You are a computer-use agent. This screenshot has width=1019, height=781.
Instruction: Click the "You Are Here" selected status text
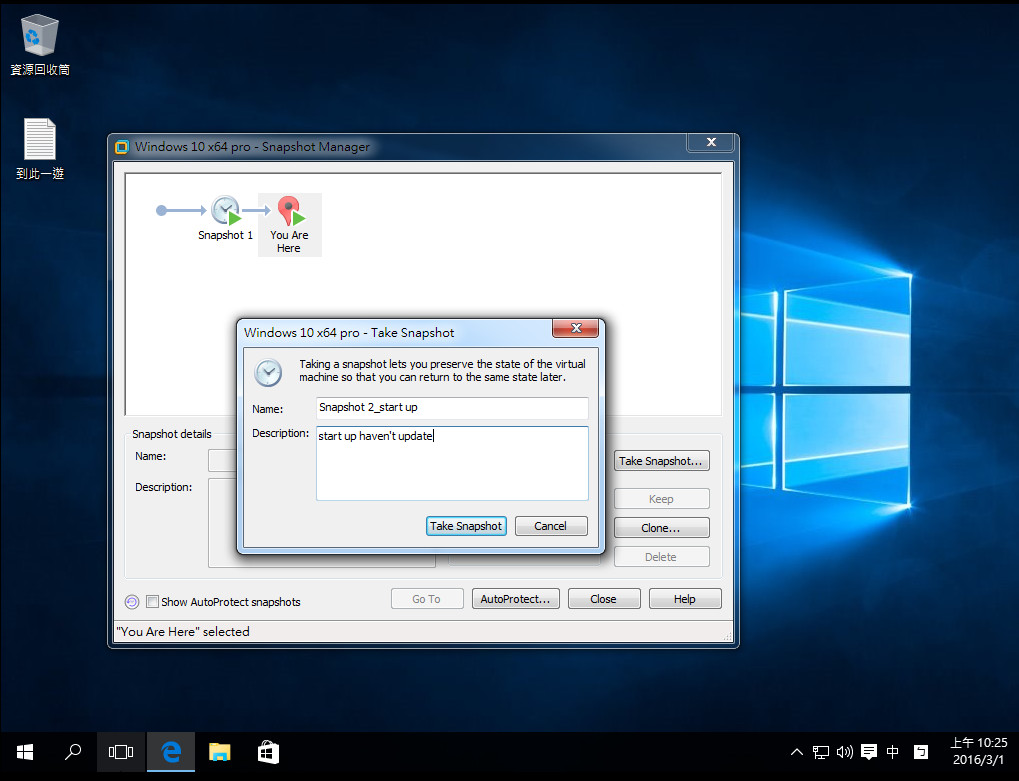(x=183, y=632)
